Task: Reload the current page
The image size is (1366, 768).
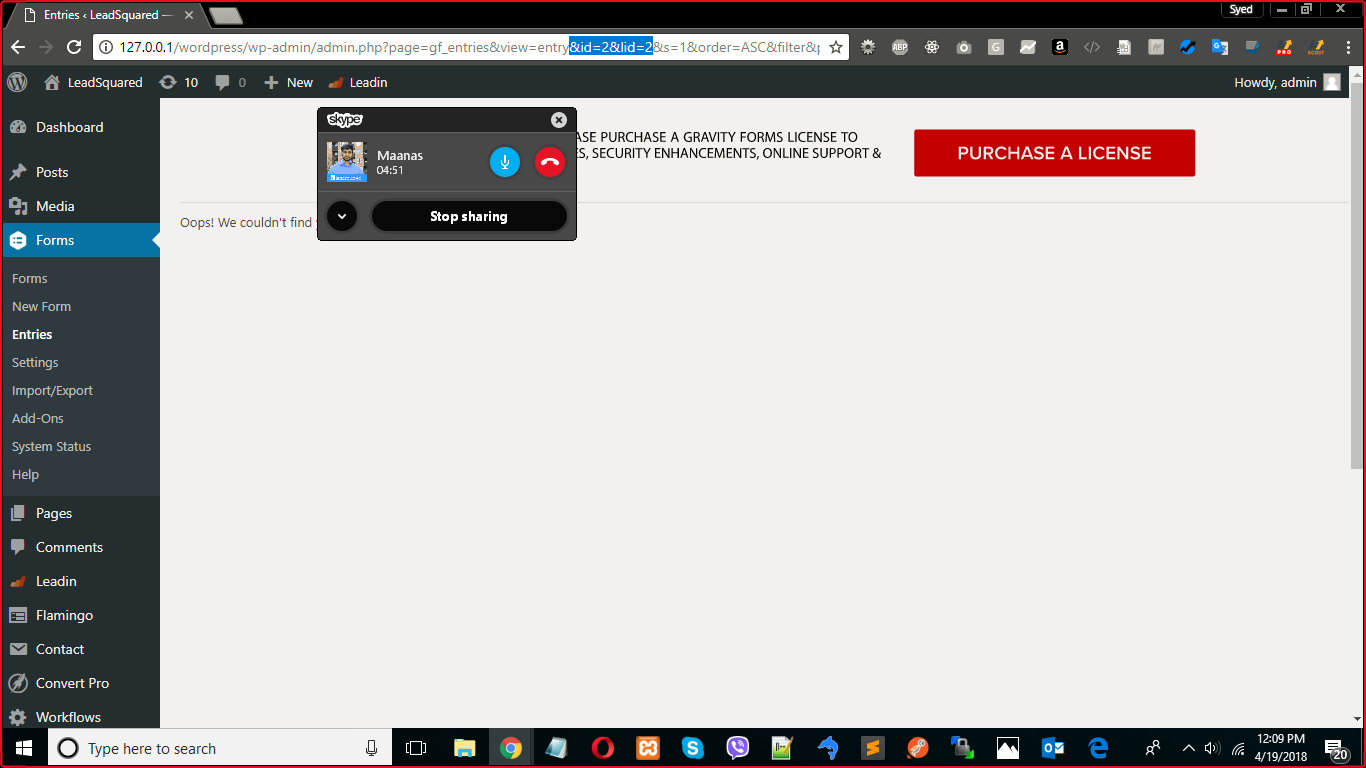Action: pyautogui.click(x=73, y=47)
